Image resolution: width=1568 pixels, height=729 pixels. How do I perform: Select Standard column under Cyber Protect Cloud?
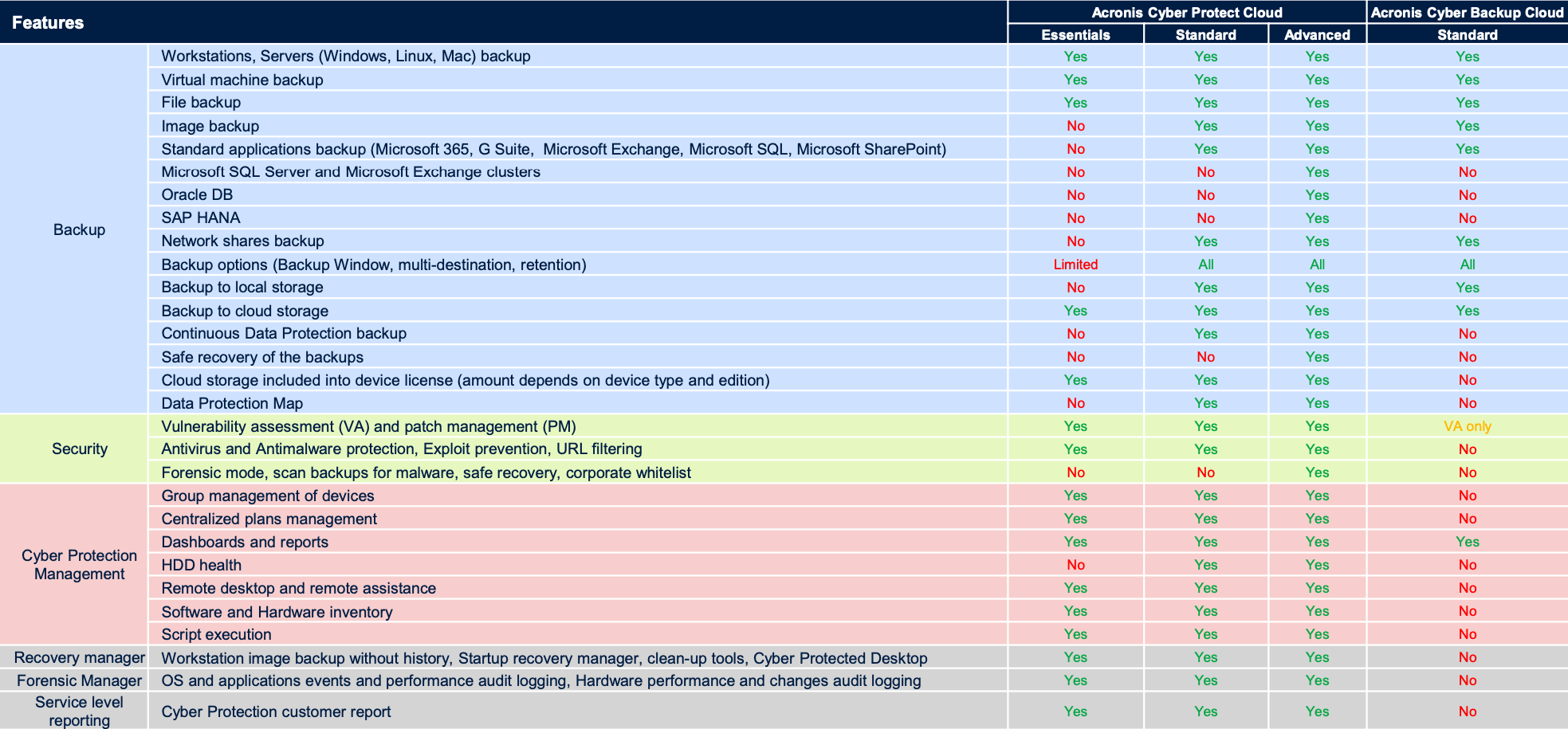point(1205,34)
